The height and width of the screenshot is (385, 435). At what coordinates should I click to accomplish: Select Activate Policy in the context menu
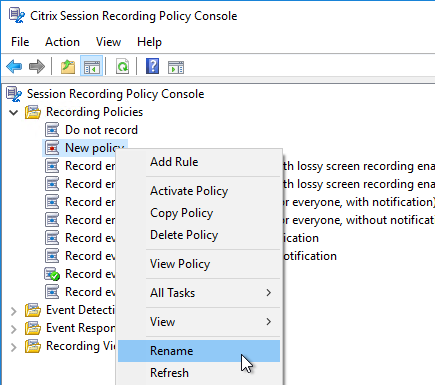(x=199, y=191)
